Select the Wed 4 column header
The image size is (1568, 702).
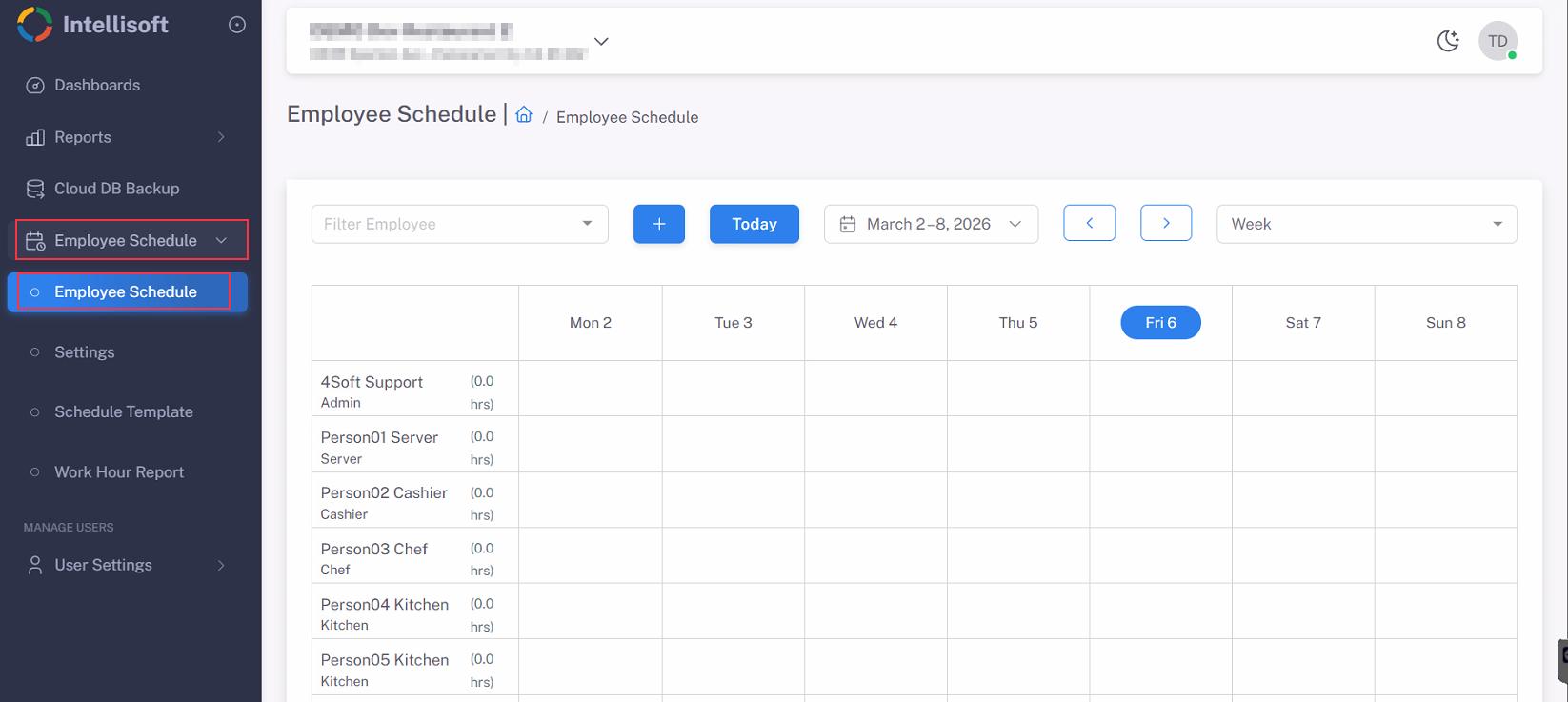pos(875,323)
